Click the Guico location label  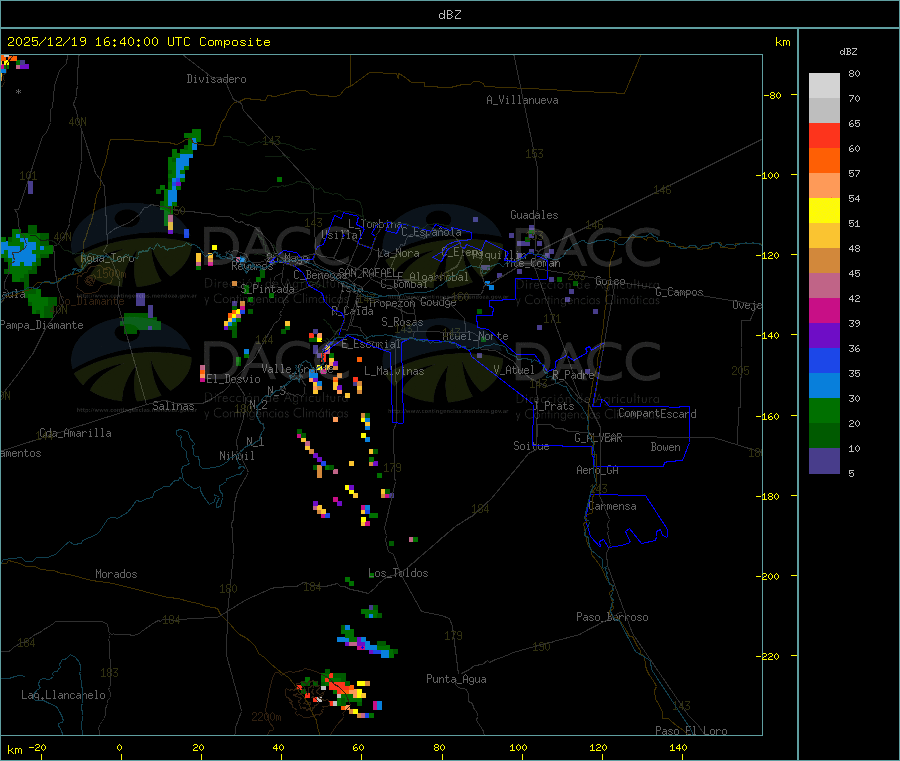point(610,281)
